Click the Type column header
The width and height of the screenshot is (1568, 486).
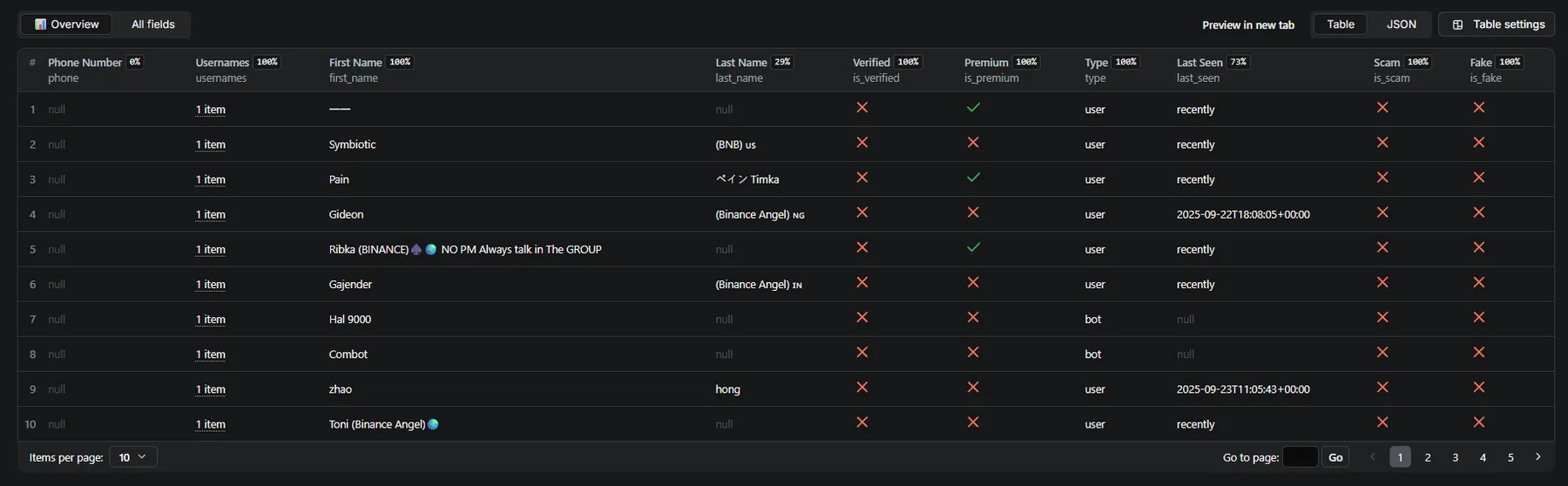pos(1096,63)
